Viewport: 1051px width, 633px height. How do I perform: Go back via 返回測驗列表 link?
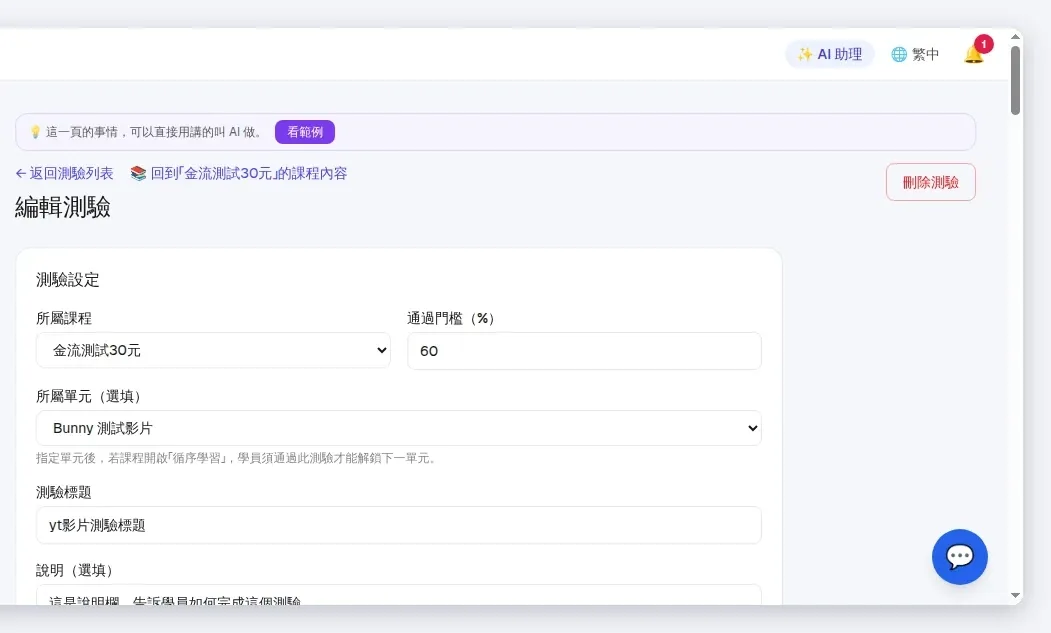[x=64, y=174]
